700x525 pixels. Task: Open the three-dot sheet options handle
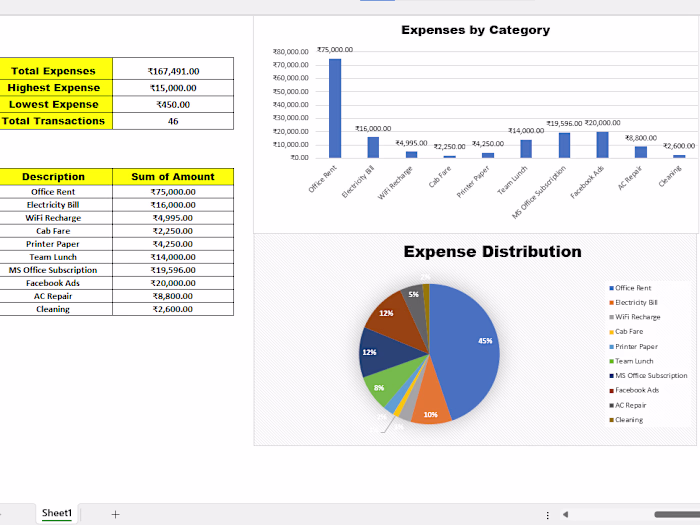click(x=547, y=515)
